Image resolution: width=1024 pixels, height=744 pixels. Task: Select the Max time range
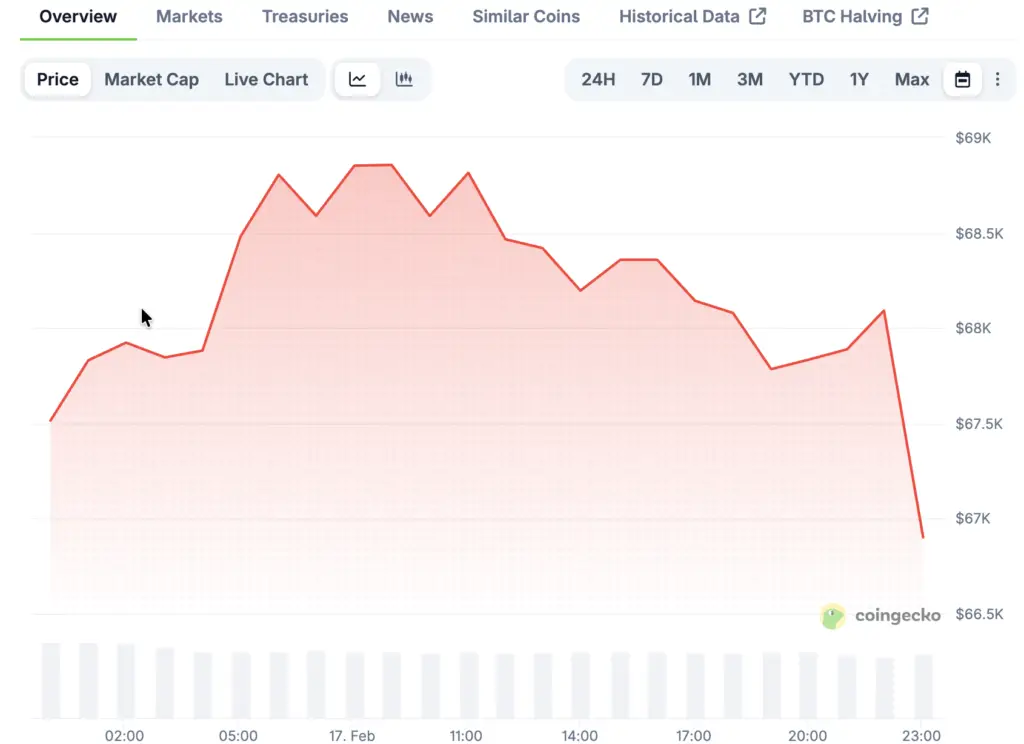click(x=911, y=80)
